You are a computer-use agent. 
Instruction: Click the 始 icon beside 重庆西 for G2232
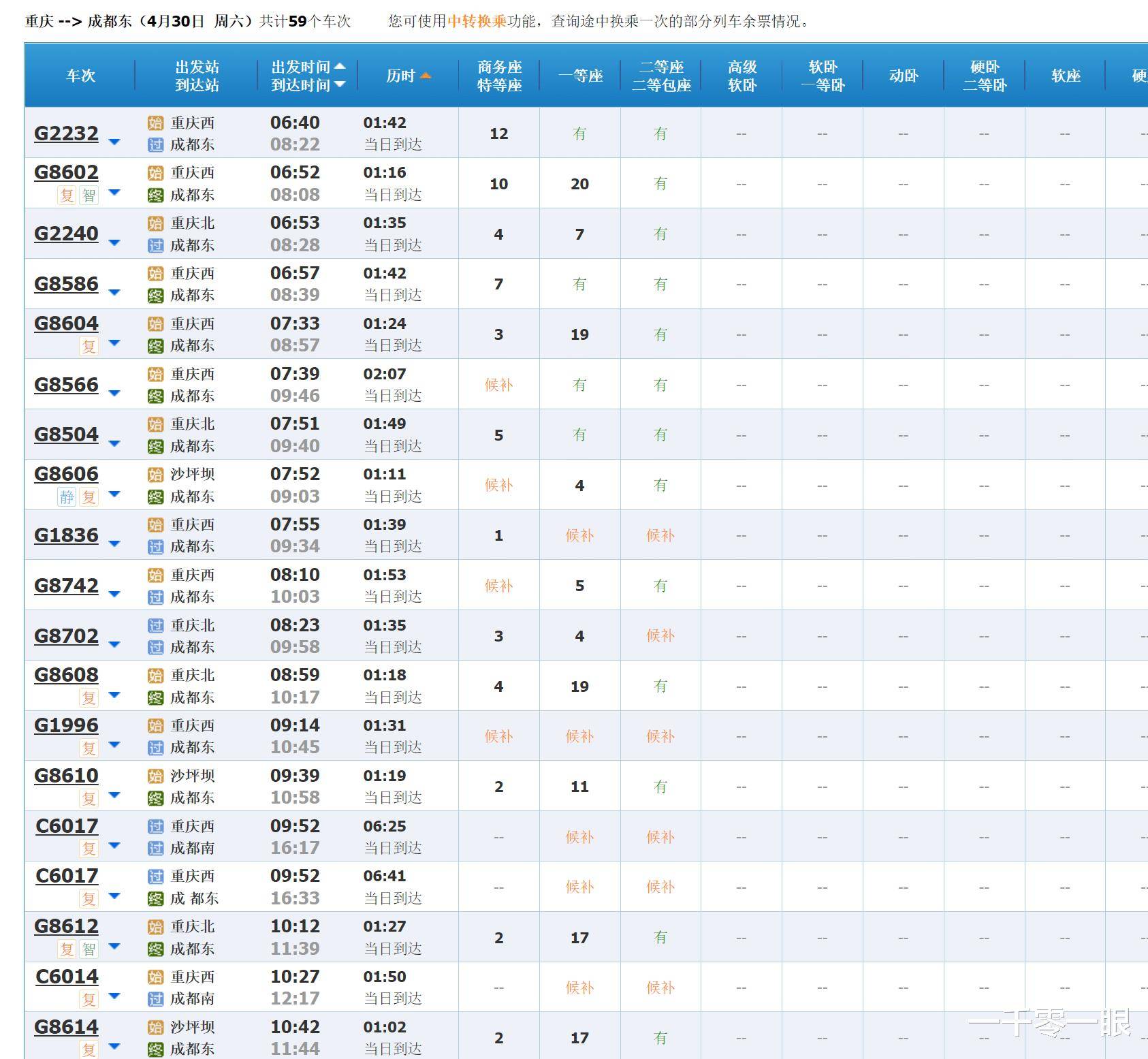[156, 123]
